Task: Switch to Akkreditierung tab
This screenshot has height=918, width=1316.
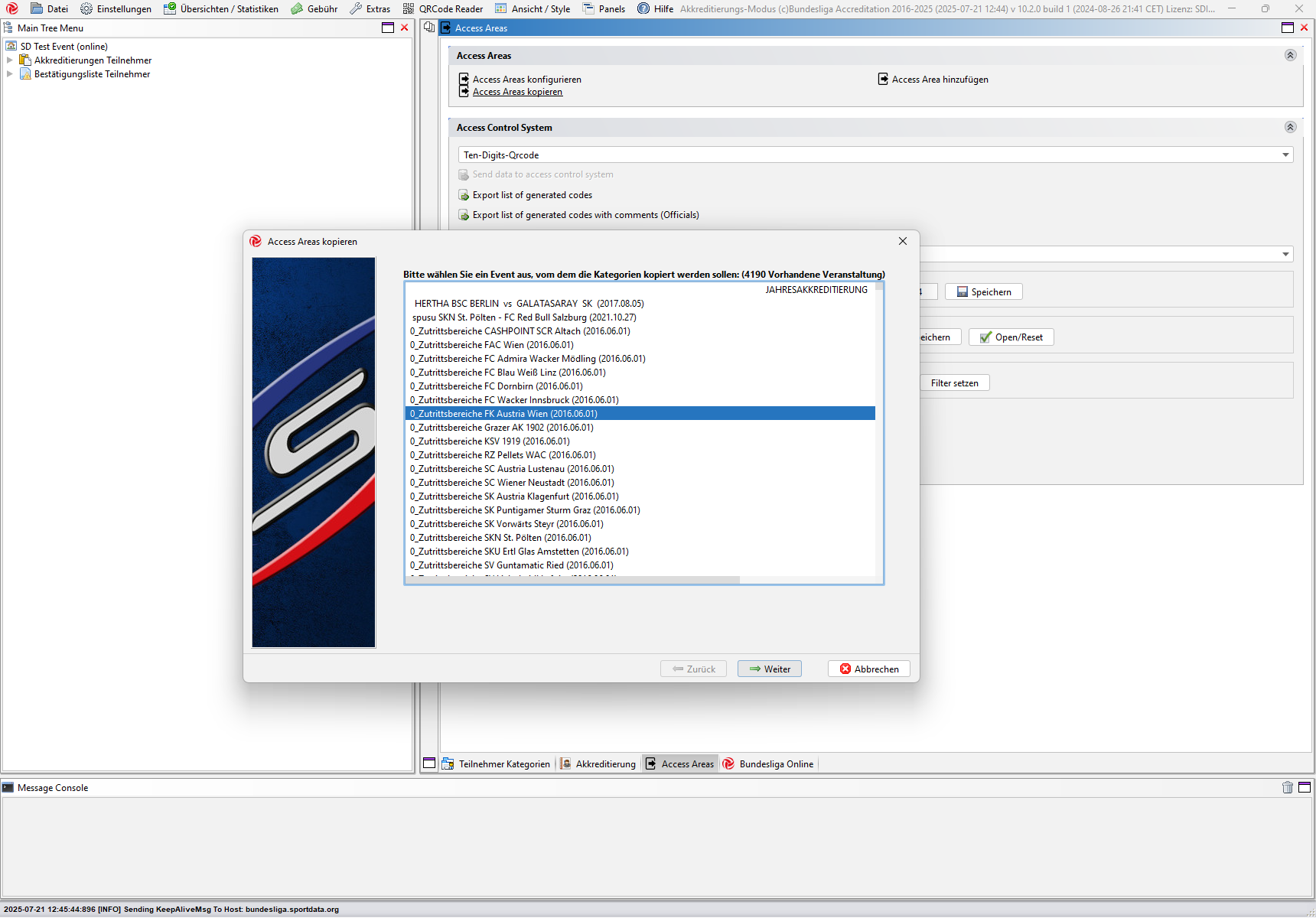Action: pyautogui.click(x=598, y=764)
